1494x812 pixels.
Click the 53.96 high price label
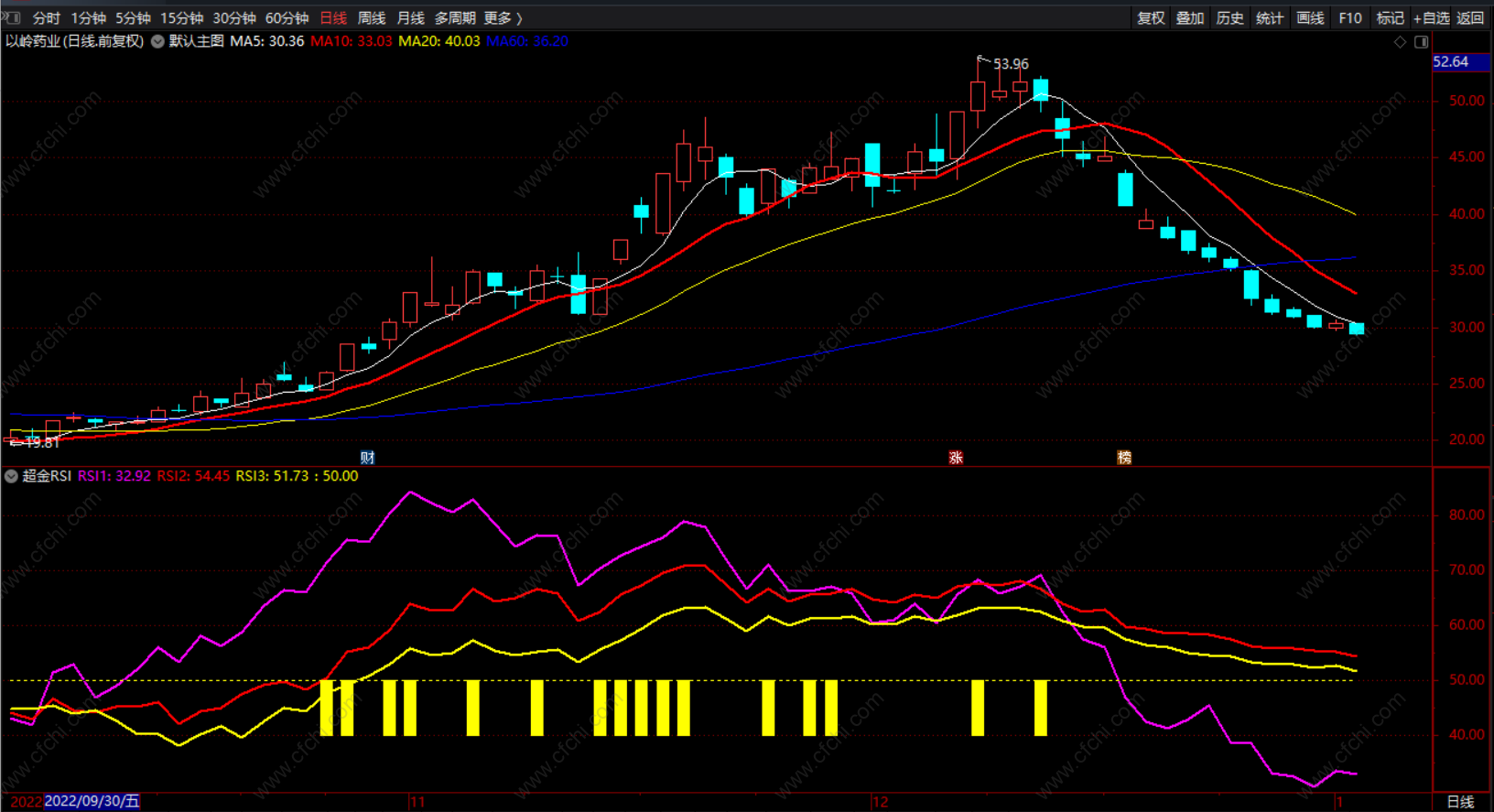tap(1011, 64)
